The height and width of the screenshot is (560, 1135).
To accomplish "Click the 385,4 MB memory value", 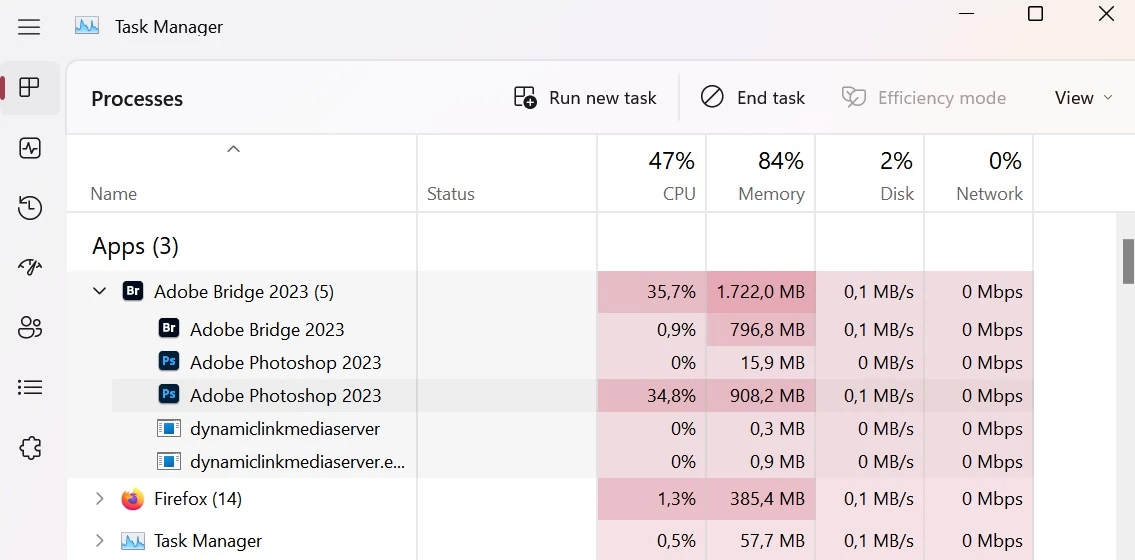I will coord(769,499).
